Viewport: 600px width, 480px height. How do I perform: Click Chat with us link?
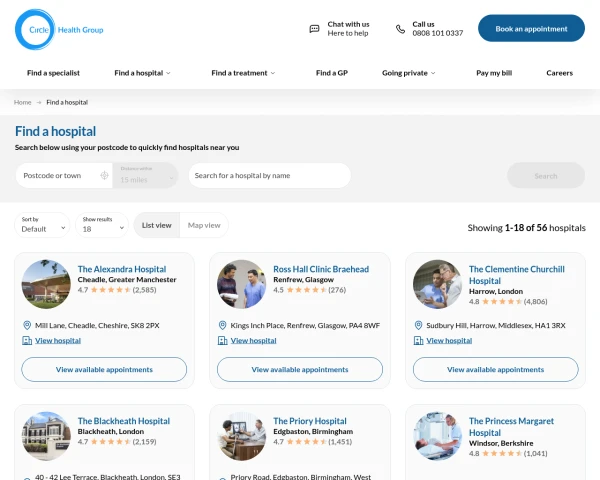pyautogui.click(x=348, y=29)
